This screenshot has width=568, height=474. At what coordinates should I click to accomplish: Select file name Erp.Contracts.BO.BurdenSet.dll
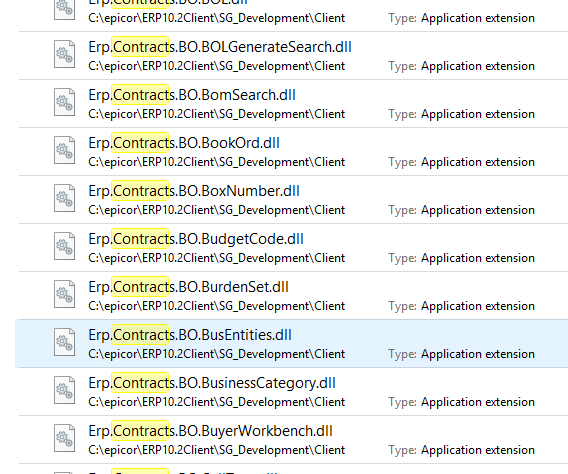coord(188,287)
